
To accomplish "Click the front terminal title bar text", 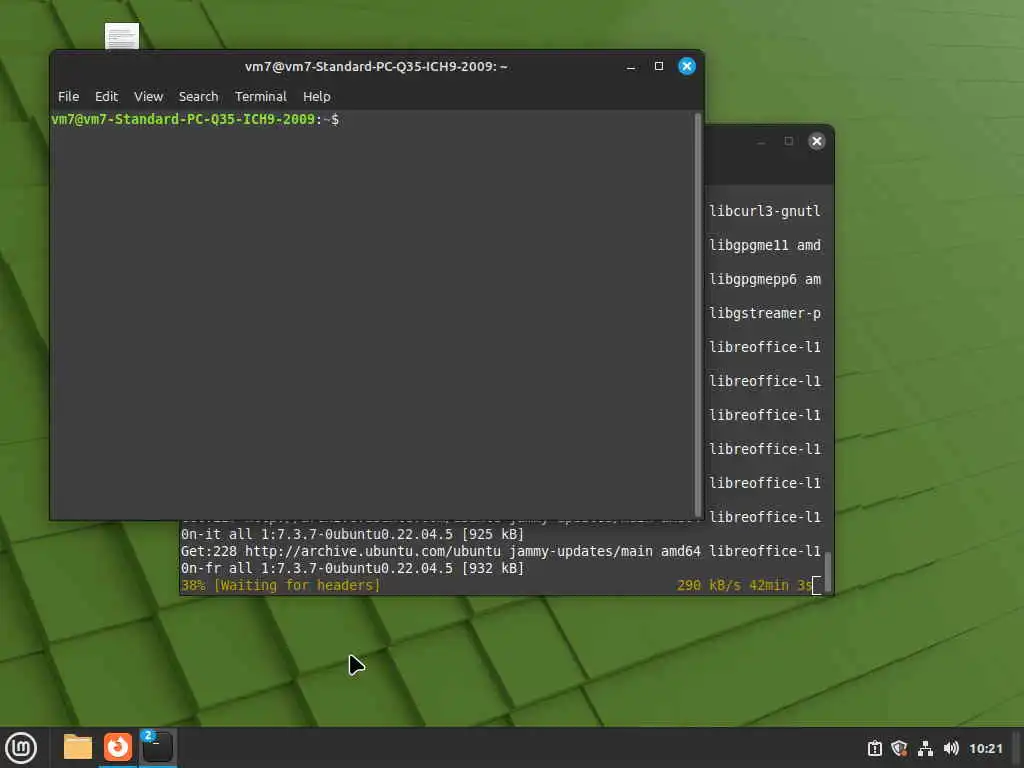I will click(376, 67).
